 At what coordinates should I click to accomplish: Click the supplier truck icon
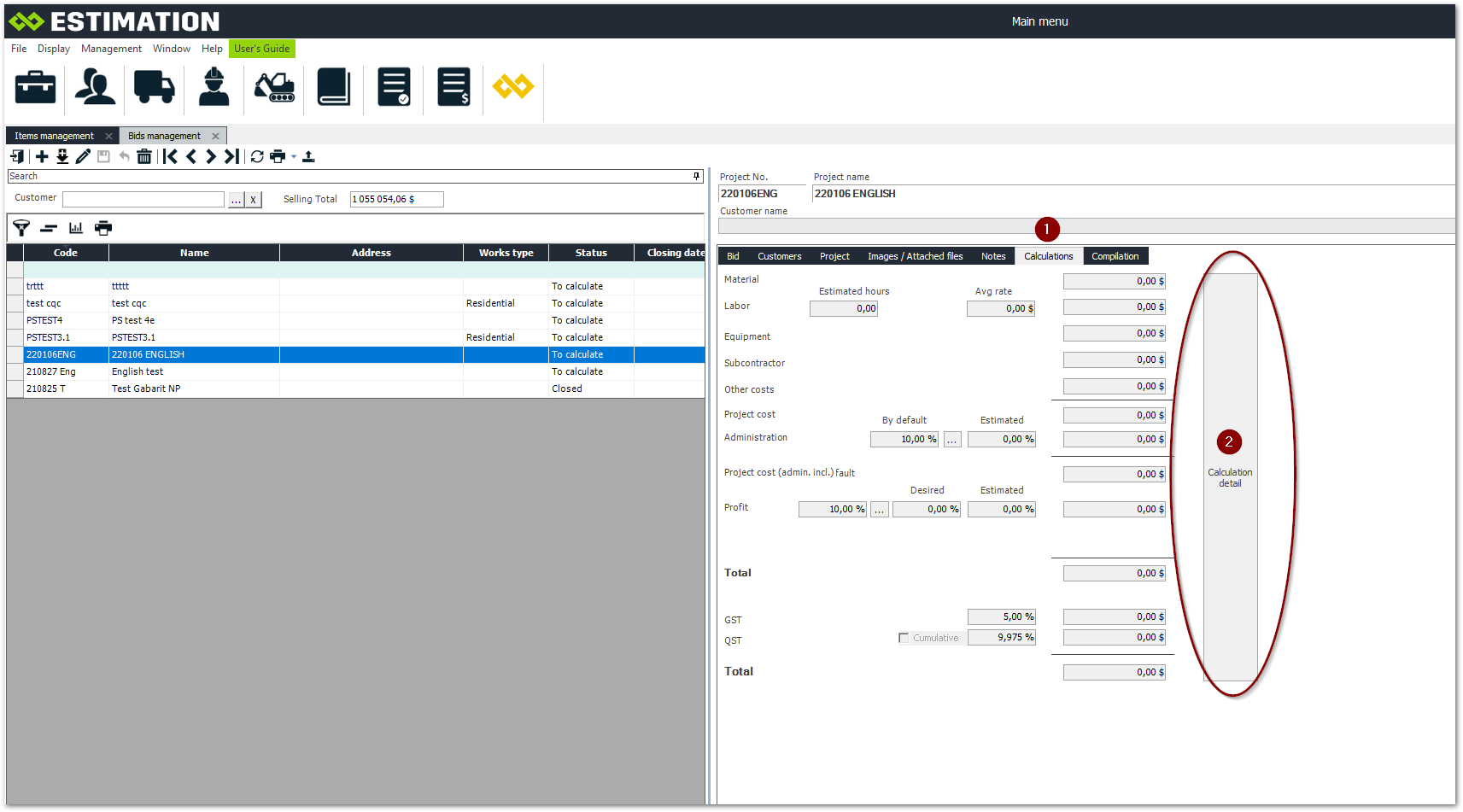(154, 87)
